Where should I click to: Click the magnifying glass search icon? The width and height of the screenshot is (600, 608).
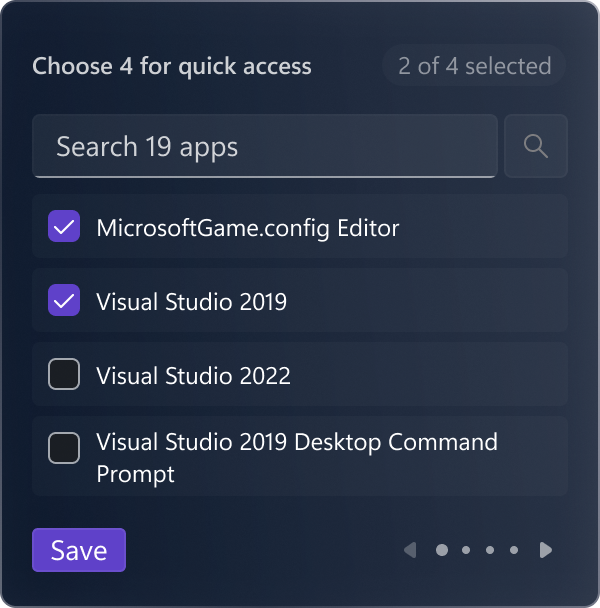pyautogui.click(x=536, y=146)
